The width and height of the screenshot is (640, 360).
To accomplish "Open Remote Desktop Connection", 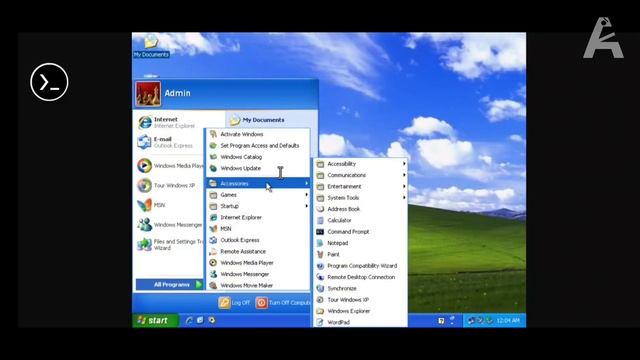I will 361,277.
